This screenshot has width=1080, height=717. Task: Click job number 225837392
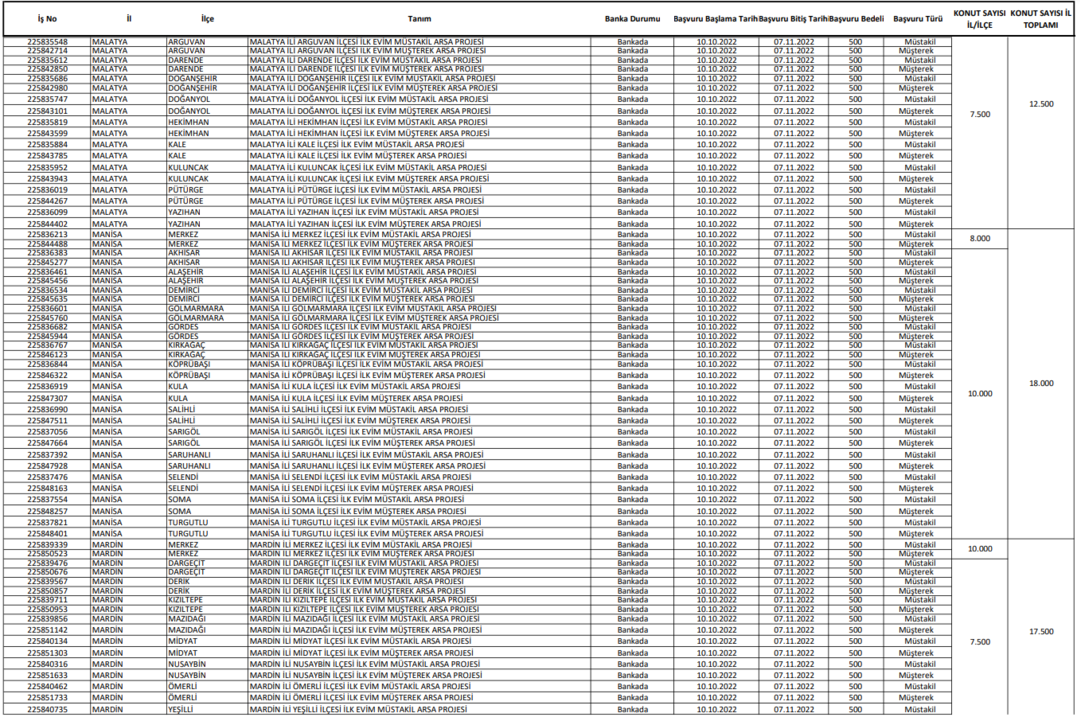(x=48, y=455)
